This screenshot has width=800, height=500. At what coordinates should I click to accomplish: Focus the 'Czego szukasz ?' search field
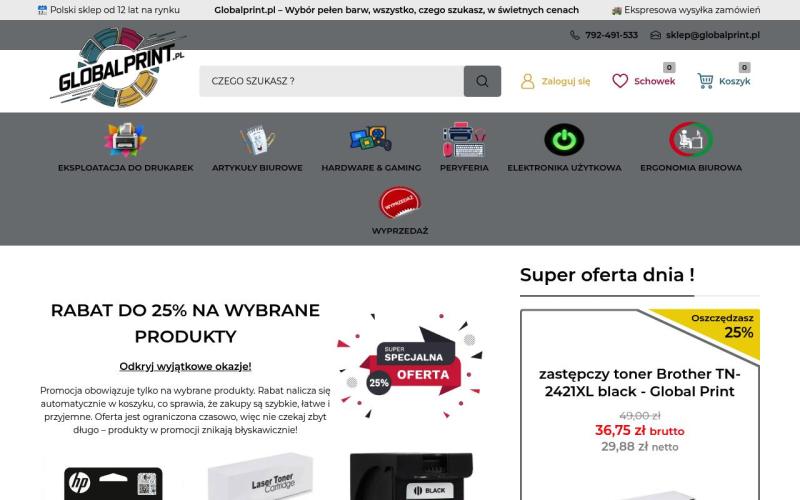coord(332,81)
